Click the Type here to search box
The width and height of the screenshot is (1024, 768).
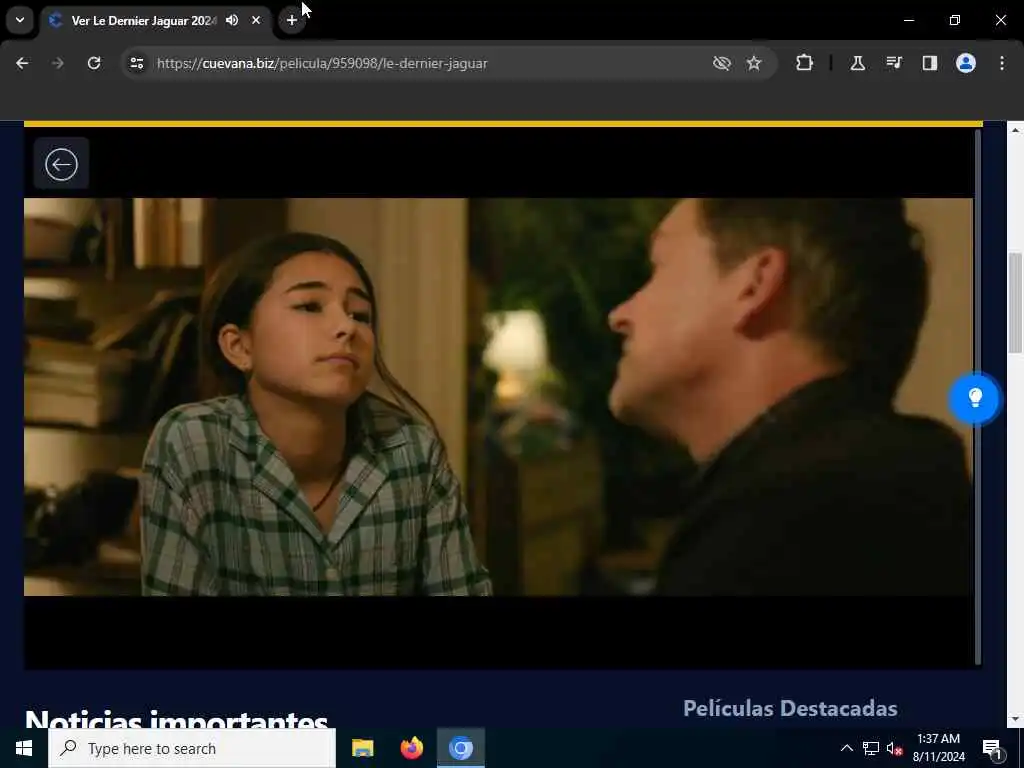pos(192,748)
